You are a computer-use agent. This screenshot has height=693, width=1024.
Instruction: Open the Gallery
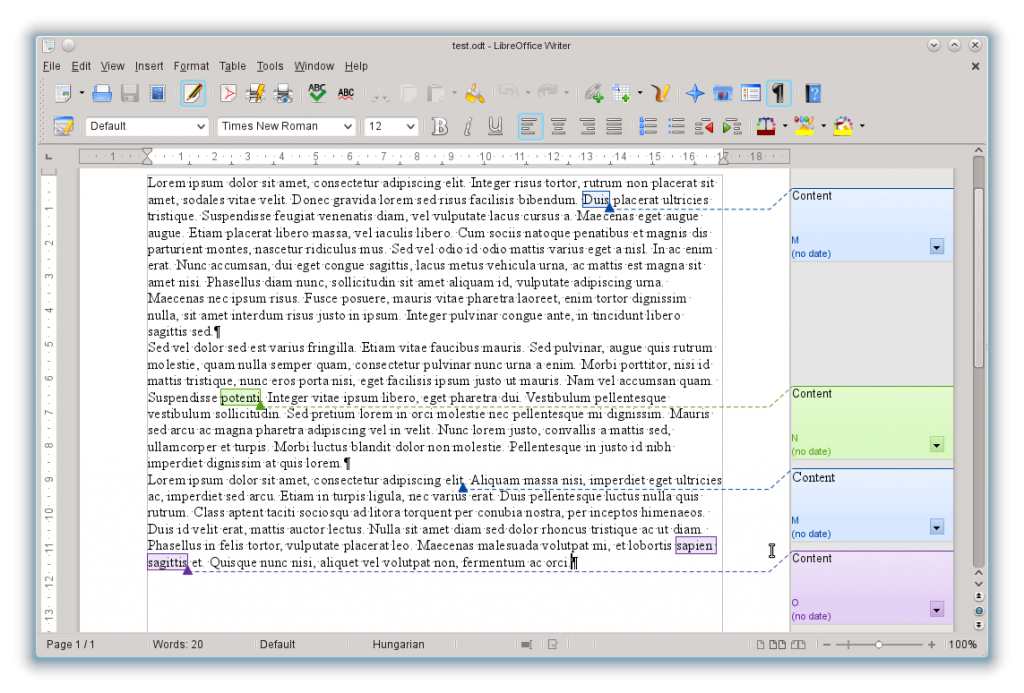point(723,93)
